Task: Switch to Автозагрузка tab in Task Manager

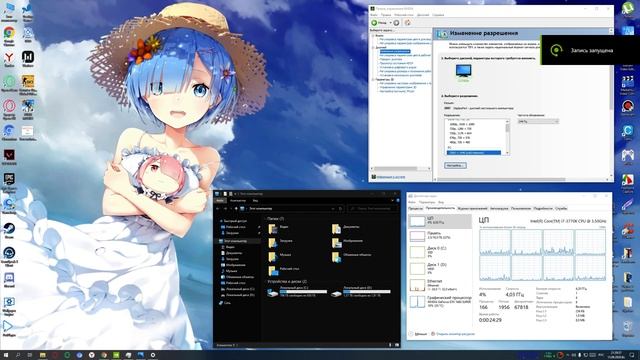Action: 499,209
